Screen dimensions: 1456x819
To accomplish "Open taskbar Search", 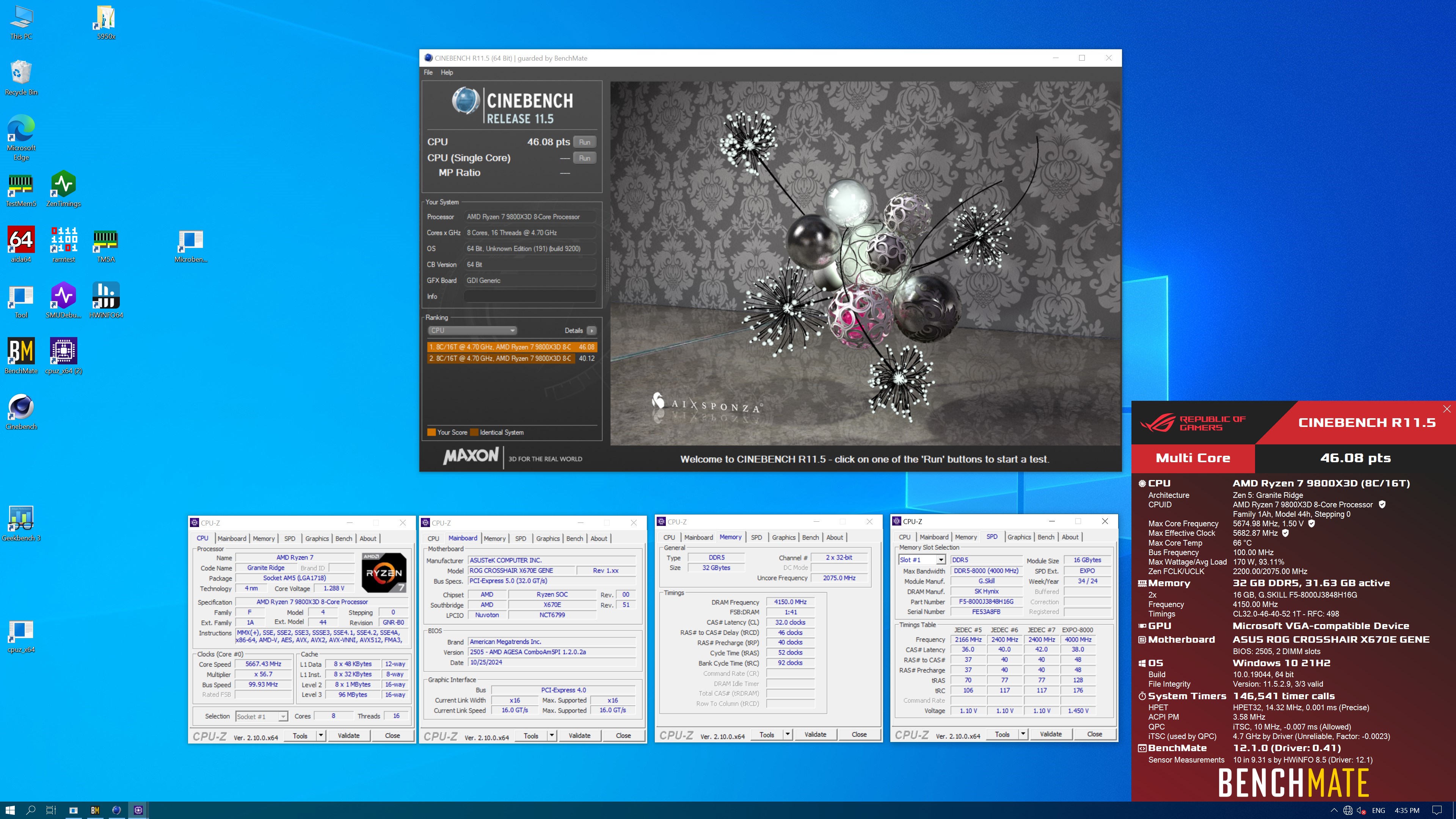I will pyautogui.click(x=31, y=810).
